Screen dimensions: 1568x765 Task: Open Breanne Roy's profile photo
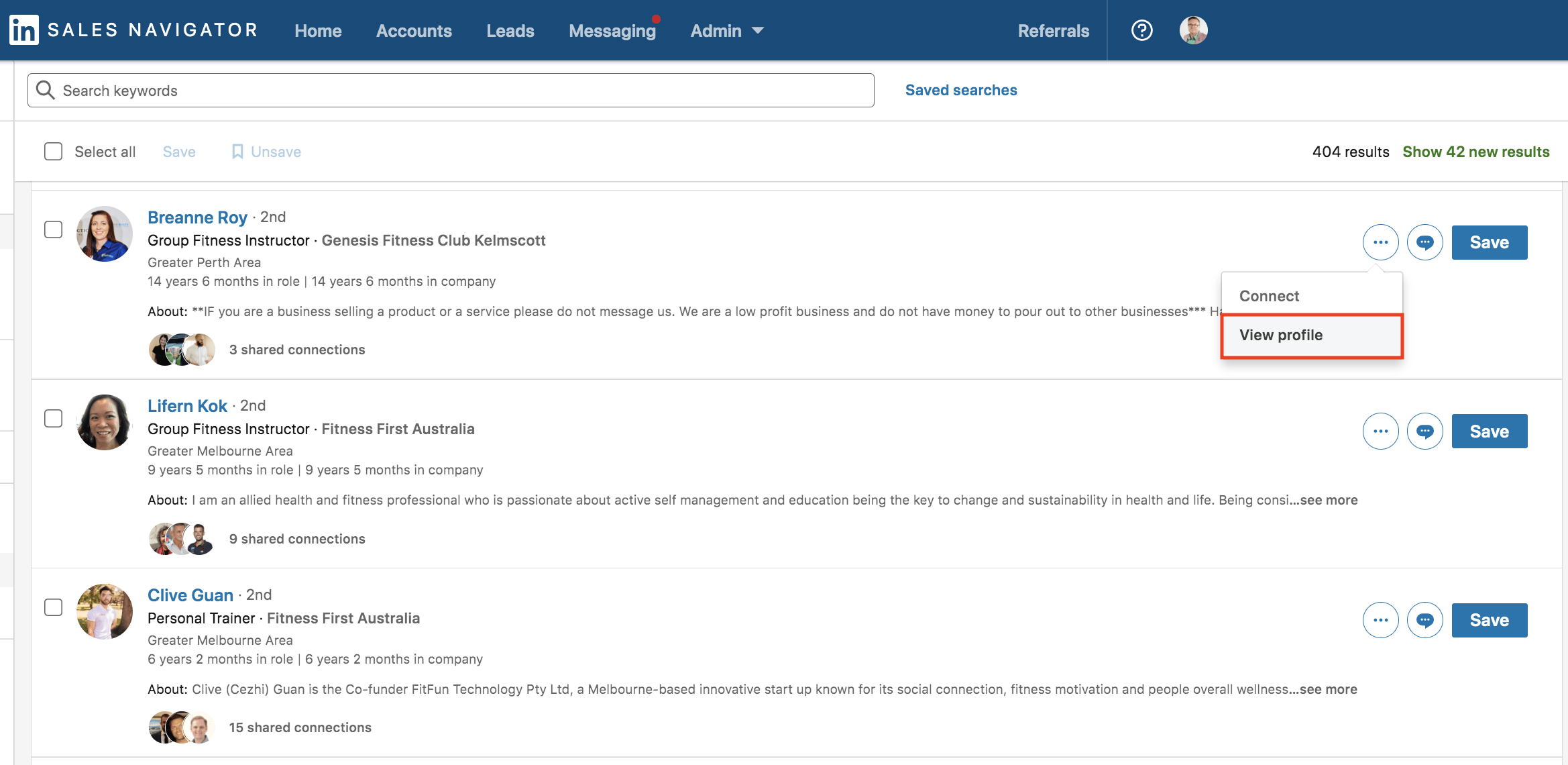click(x=104, y=234)
